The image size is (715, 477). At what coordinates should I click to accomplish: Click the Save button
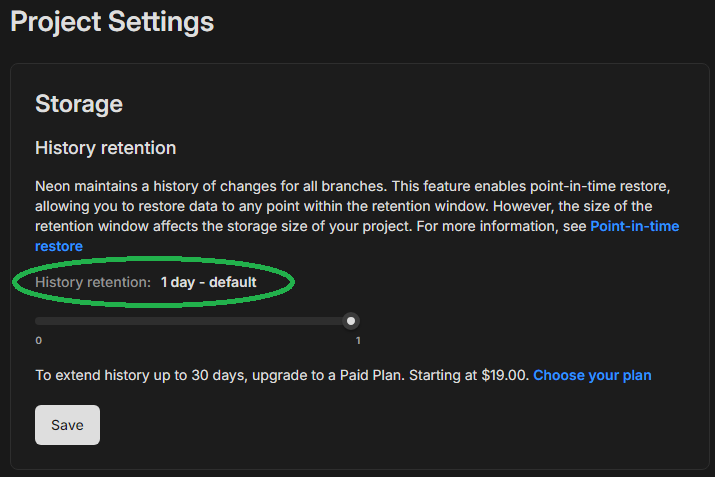click(67, 425)
